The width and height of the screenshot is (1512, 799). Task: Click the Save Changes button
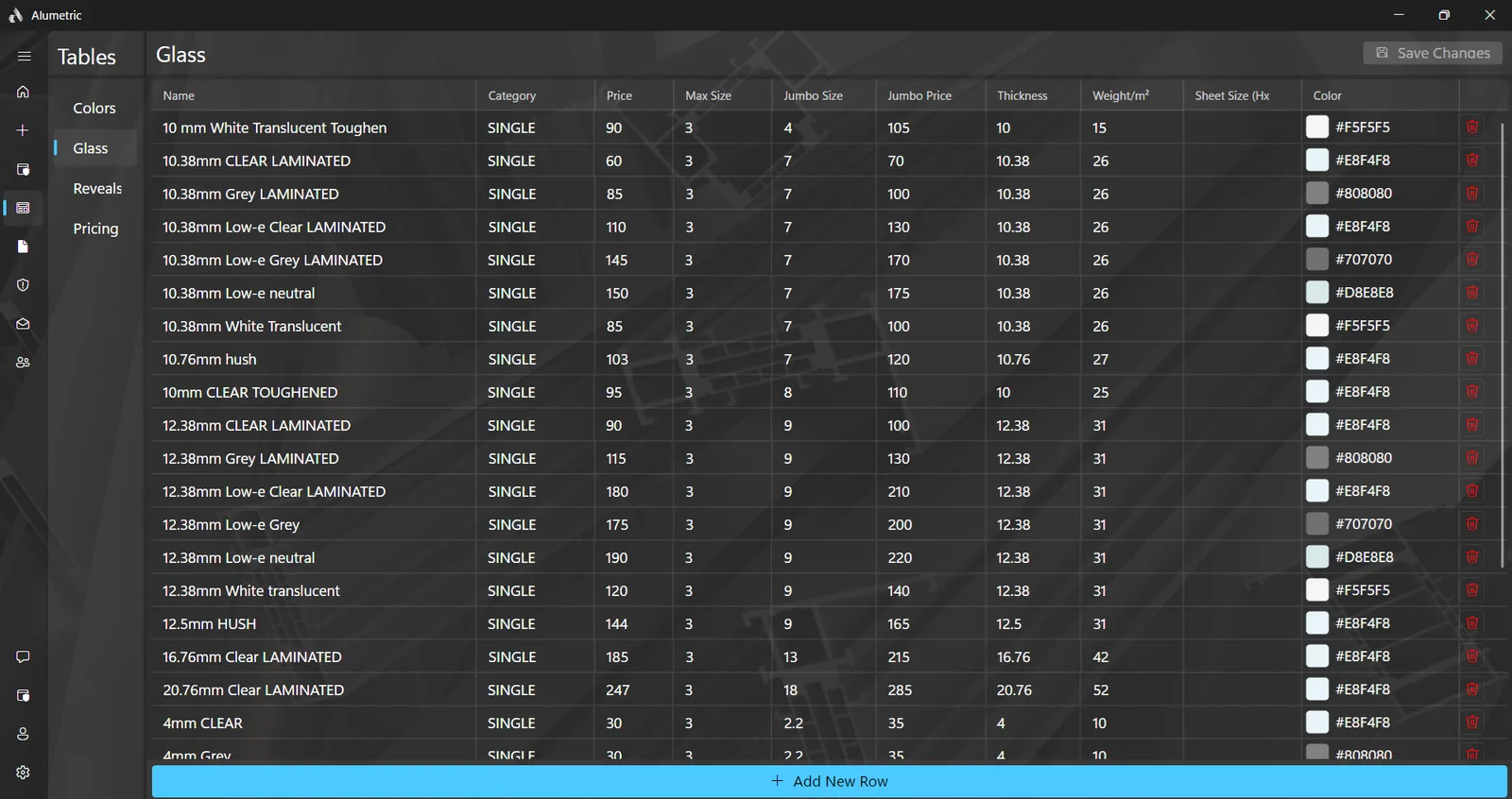(1433, 53)
